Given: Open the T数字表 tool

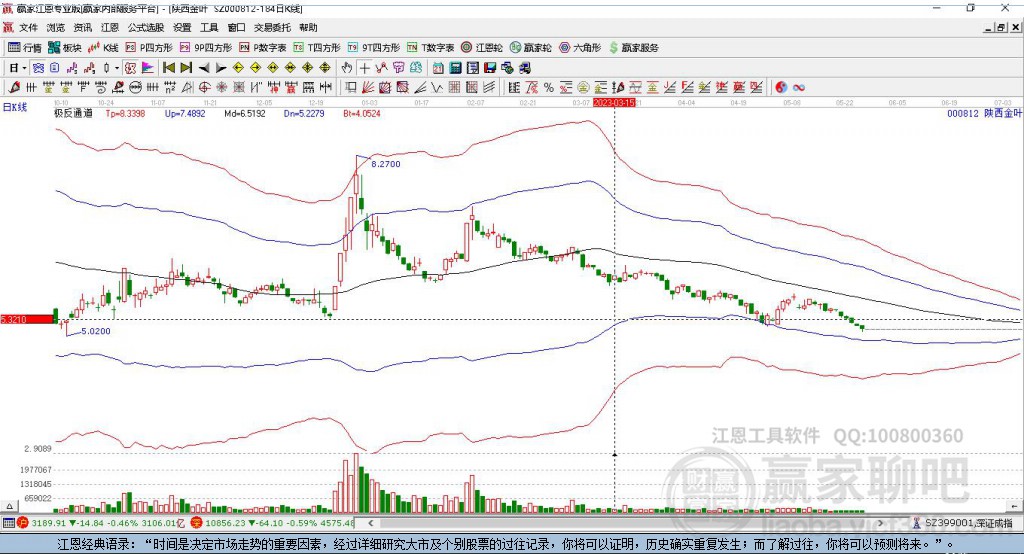Looking at the screenshot, I should click(430, 48).
